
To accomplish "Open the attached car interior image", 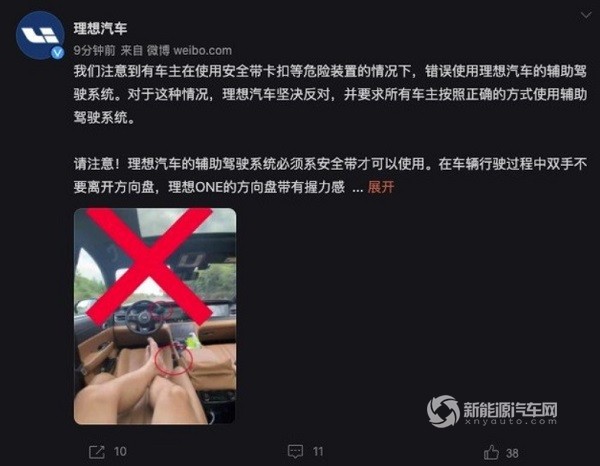I will 155,316.
